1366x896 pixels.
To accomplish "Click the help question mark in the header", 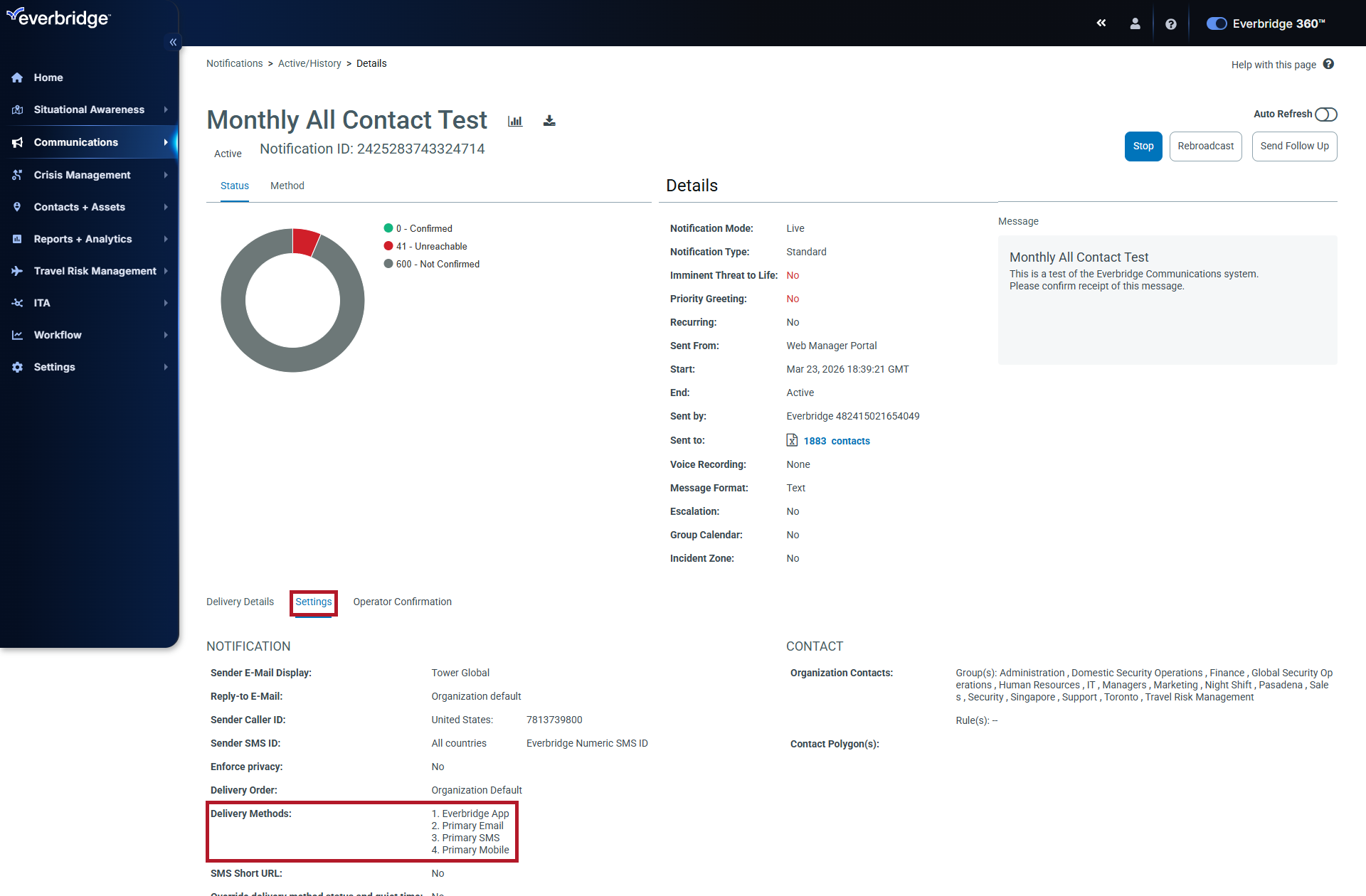I will coord(1171,23).
